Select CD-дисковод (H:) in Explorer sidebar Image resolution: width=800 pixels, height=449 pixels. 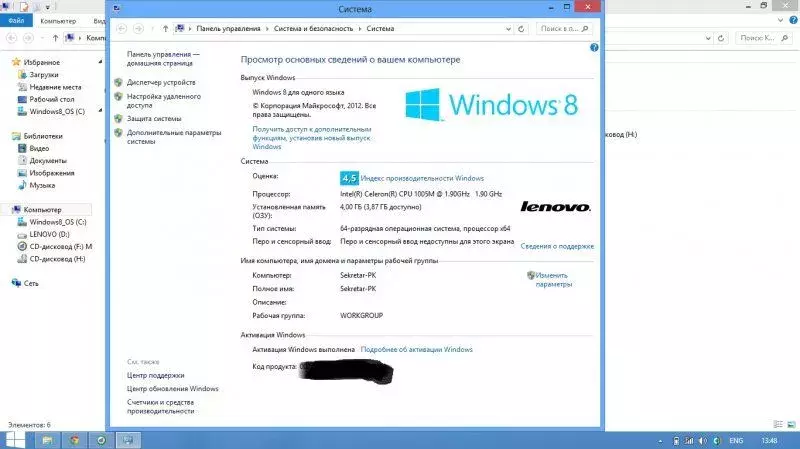pyautogui.click(x=57, y=259)
